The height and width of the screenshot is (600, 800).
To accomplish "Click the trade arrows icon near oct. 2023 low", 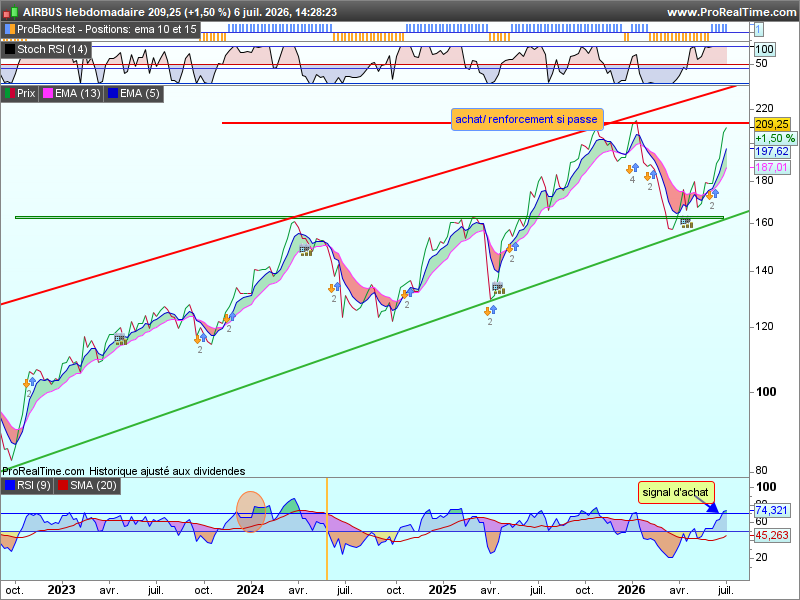I will (201, 339).
